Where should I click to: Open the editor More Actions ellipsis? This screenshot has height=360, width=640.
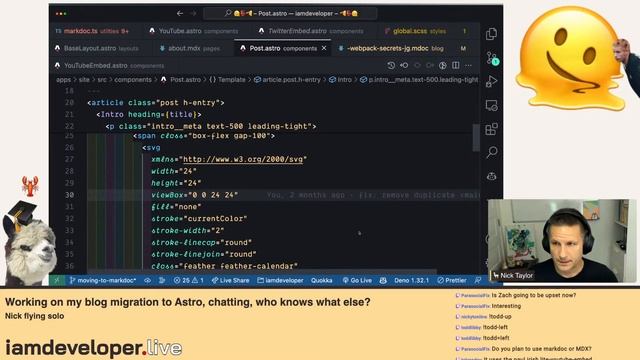(469, 65)
